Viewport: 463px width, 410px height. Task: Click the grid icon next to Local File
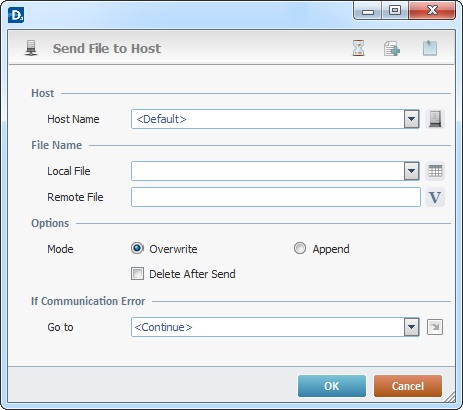(435, 171)
